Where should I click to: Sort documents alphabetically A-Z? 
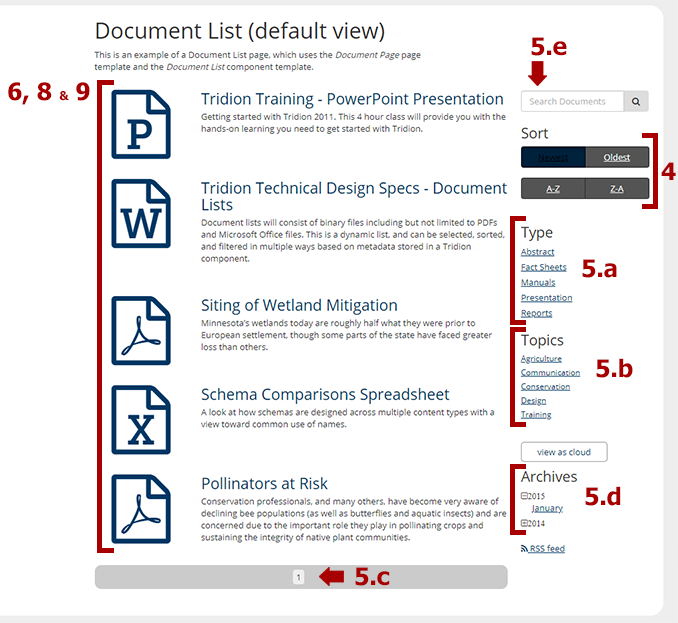point(553,188)
